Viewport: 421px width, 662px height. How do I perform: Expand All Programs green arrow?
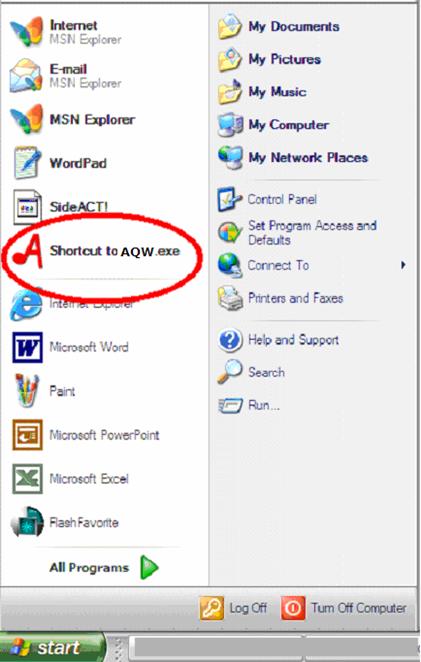click(149, 567)
